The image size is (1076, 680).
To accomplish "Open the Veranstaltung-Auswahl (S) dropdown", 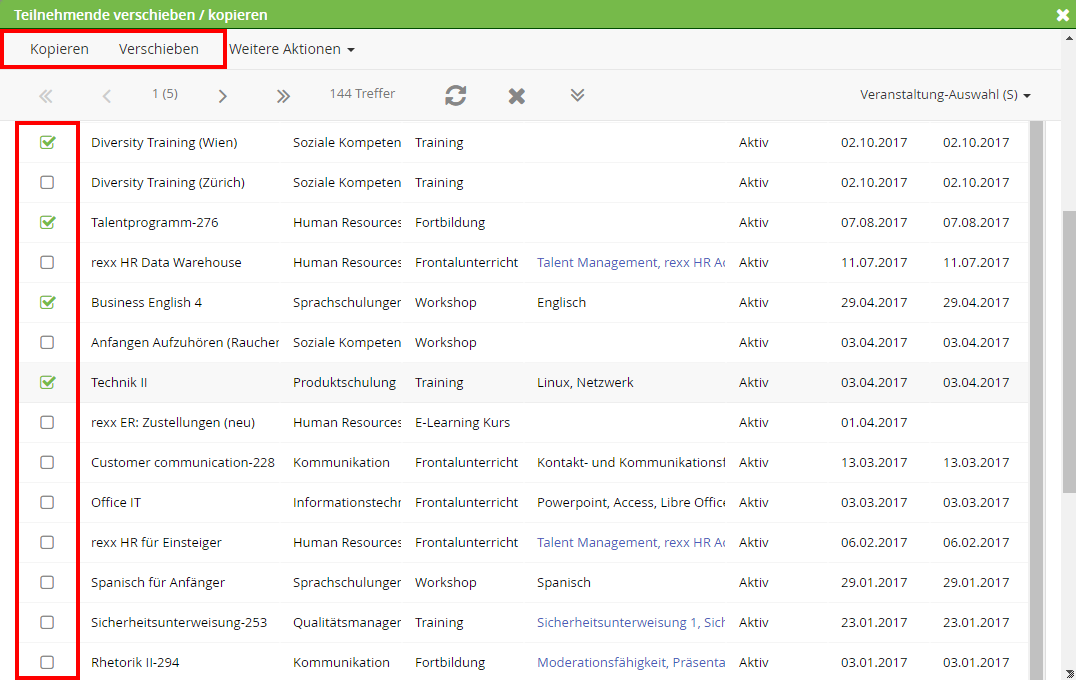I will pos(945,95).
